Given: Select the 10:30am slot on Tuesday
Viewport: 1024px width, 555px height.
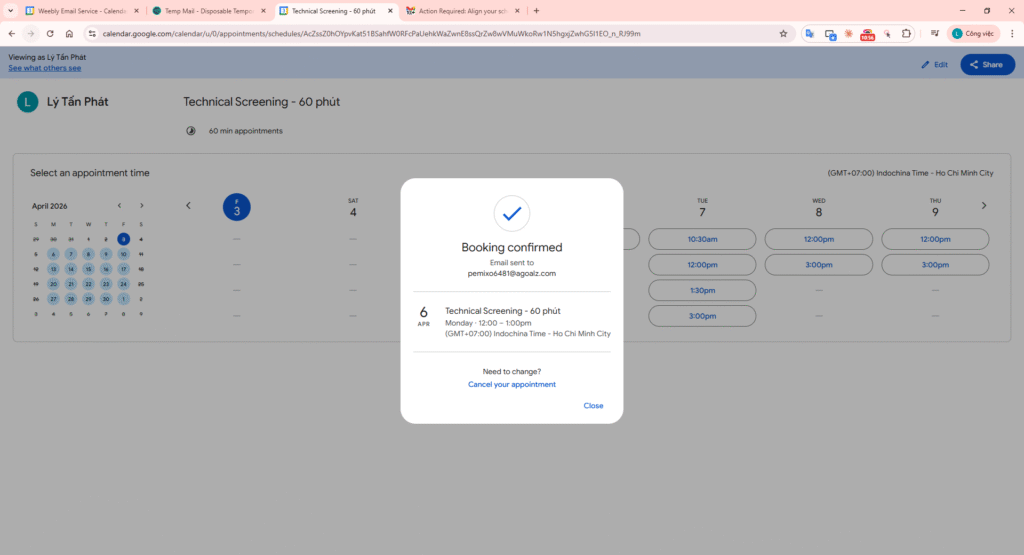Looking at the screenshot, I should click(702, 239).
